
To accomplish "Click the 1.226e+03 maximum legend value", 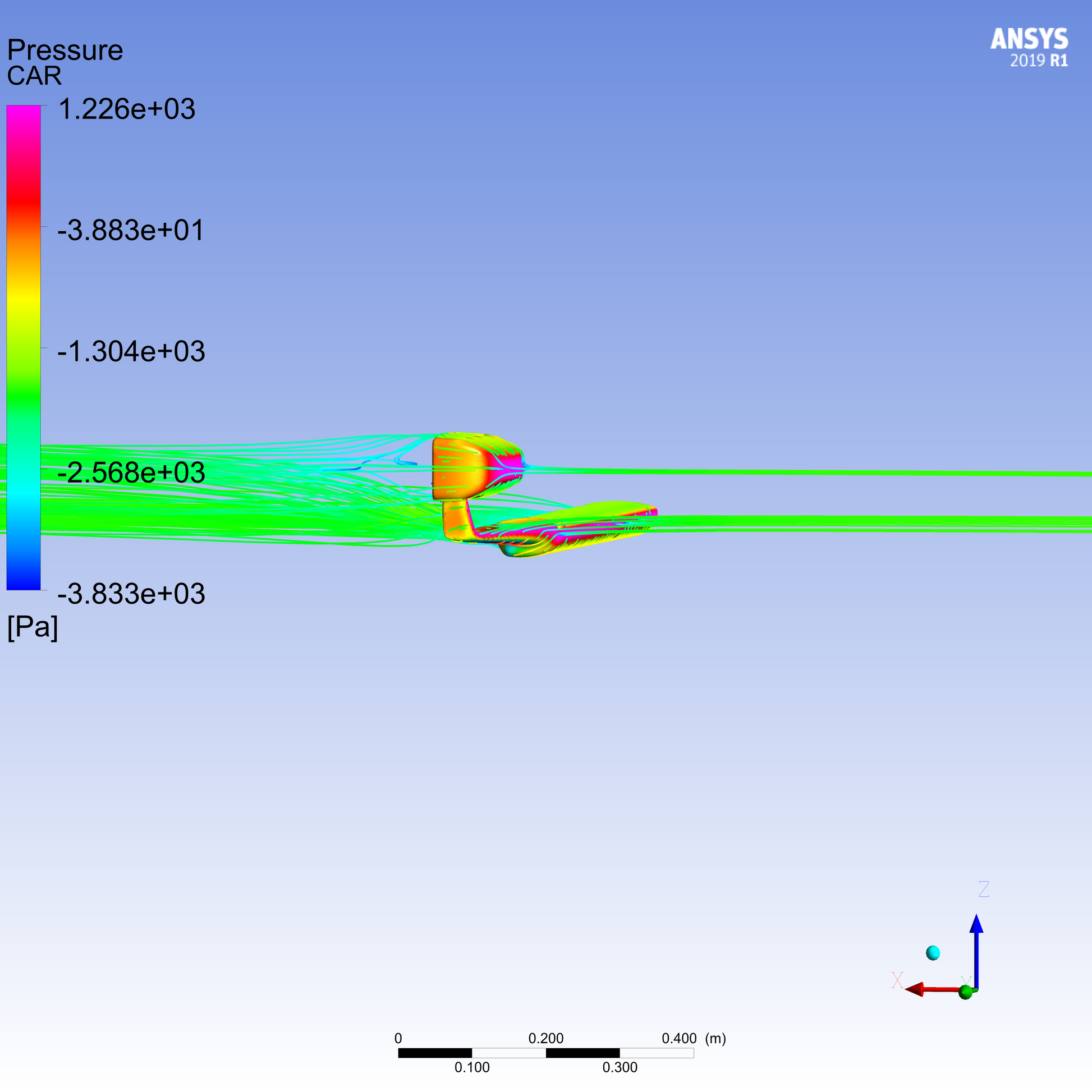I will [127, 109].
